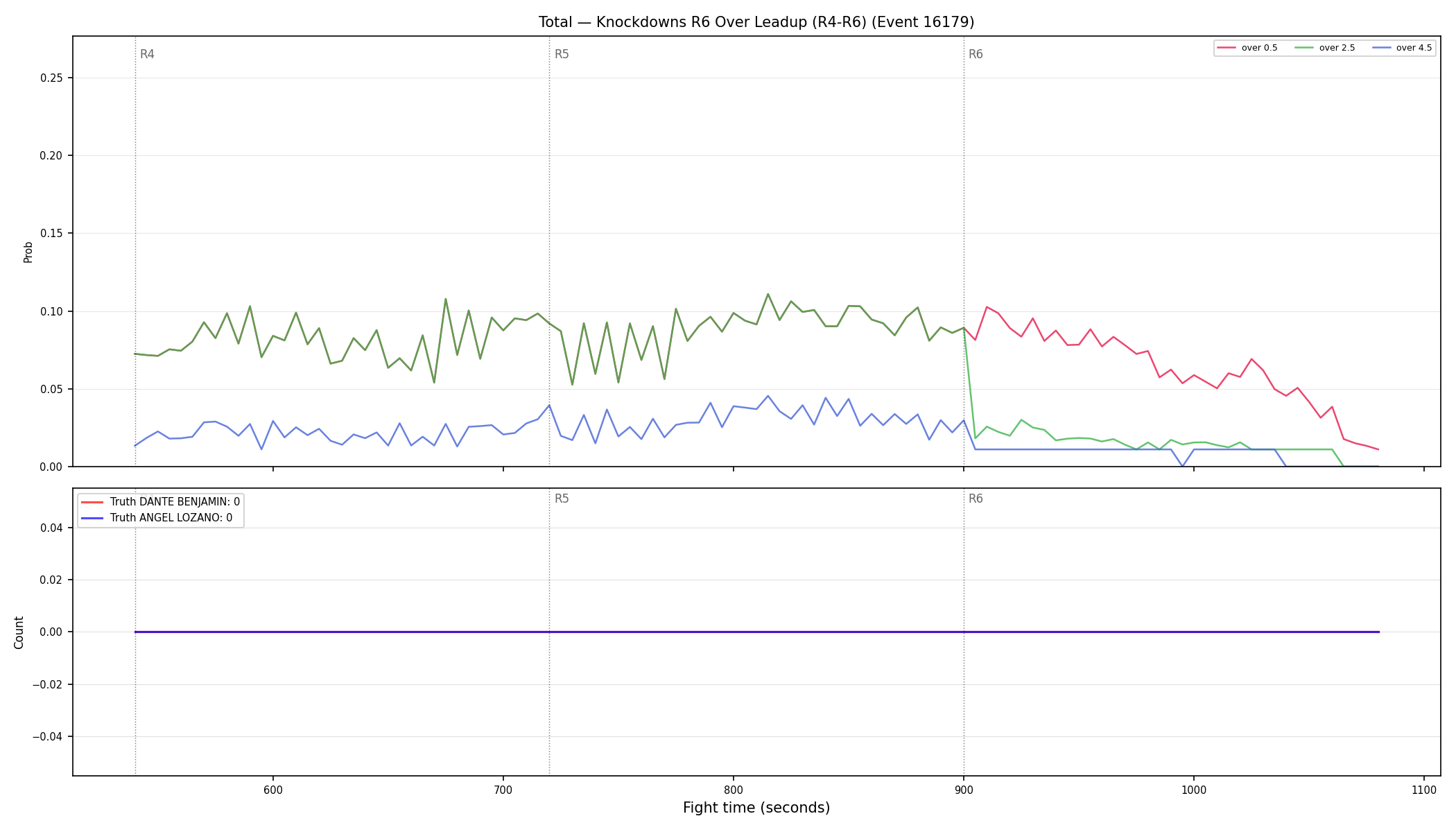This screenshot has width=1456, height=832.
Task: Click the 0.02 tick on the Count axis
Action: coord(51,580)
